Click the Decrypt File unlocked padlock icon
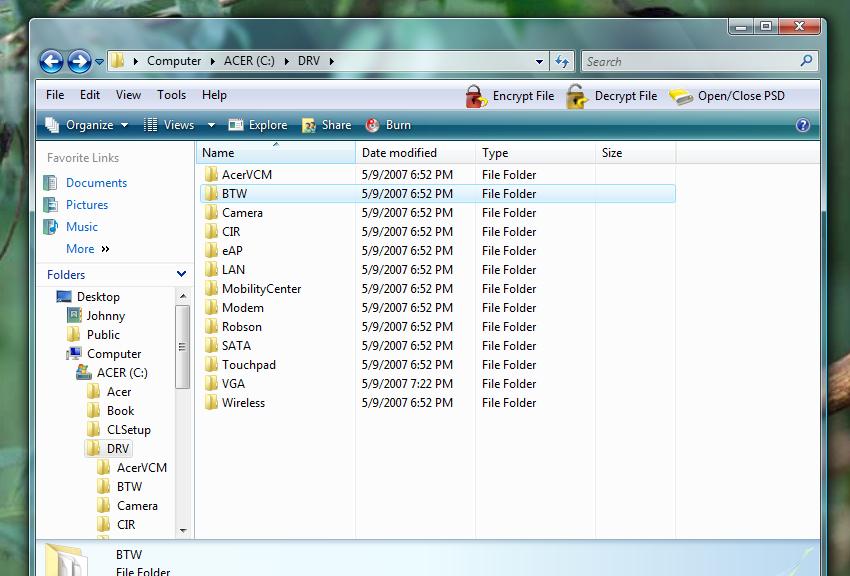The image size is (850, 576). click(577, 96)
